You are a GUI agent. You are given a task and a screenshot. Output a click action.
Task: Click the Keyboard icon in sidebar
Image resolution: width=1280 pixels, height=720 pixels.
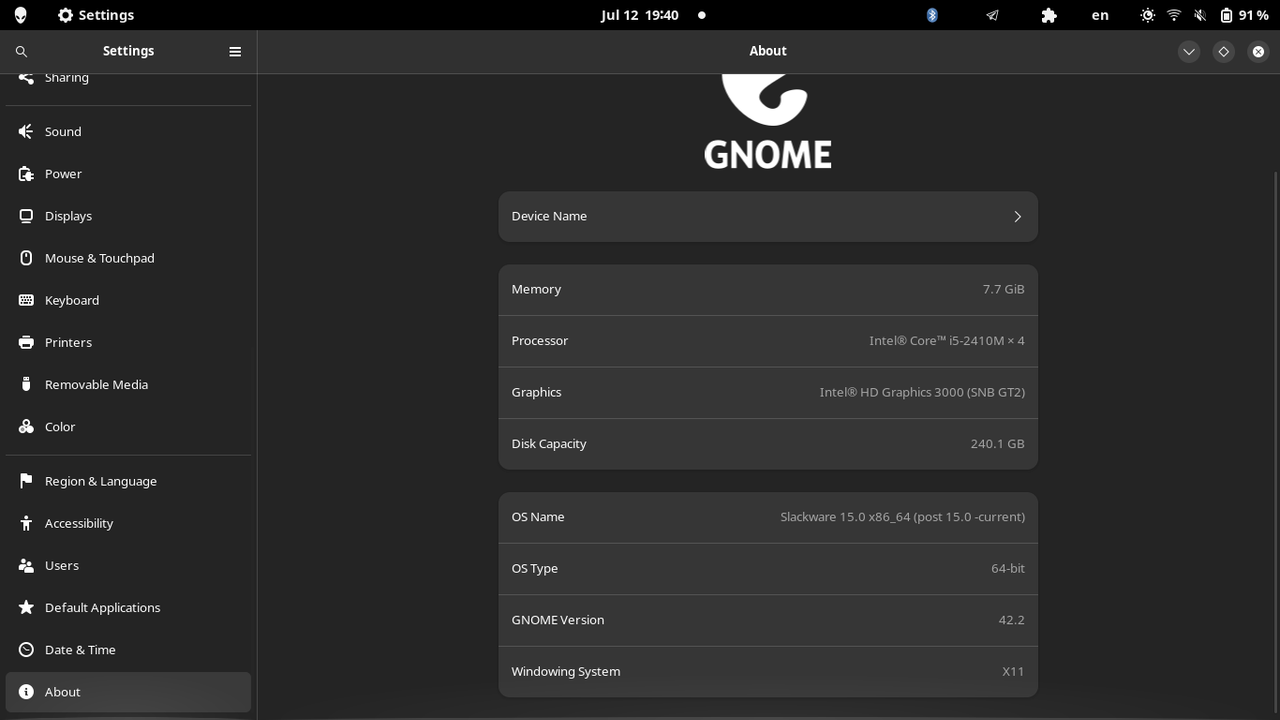click(26, 300)
